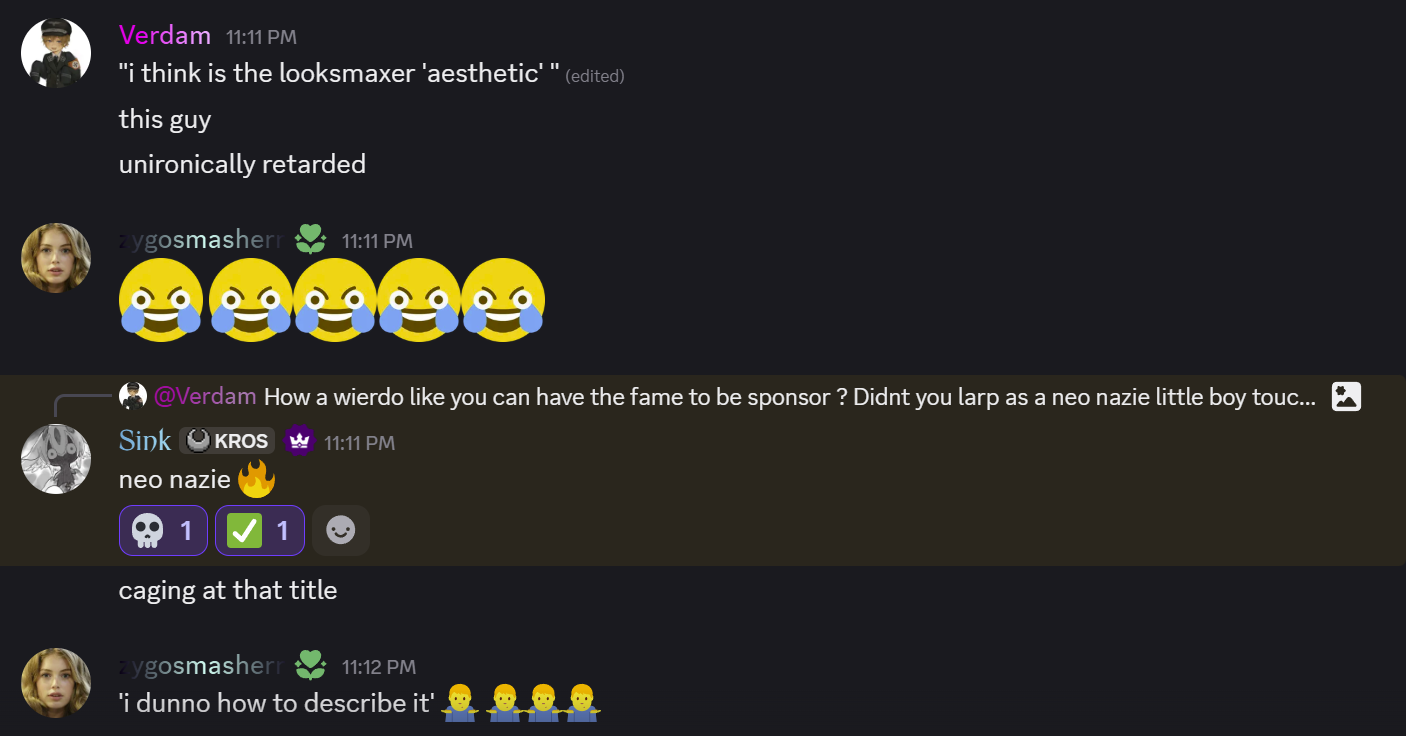1406x736 pixels.
Task: Click the last laughing emoji in the emoji row
Action: (503, 299)
